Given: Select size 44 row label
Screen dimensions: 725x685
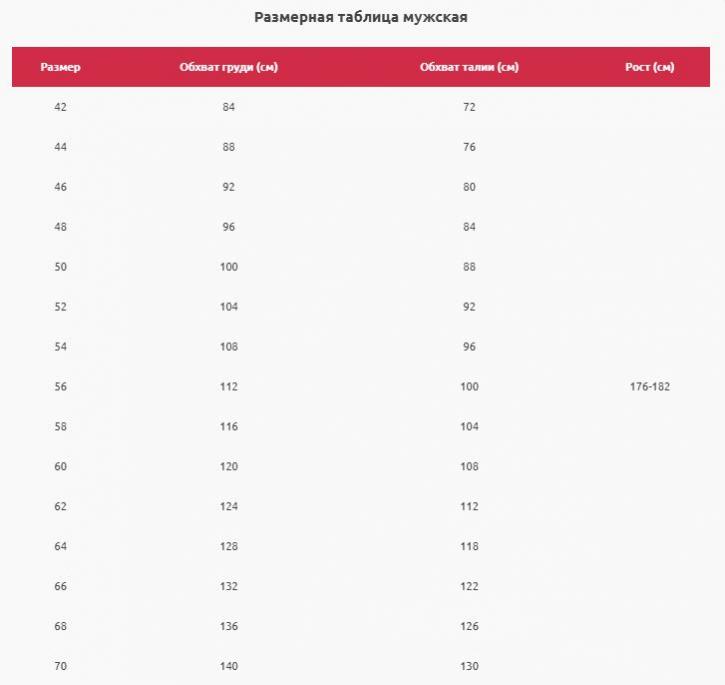Looking at the screenshot, I should coord(60,147).
